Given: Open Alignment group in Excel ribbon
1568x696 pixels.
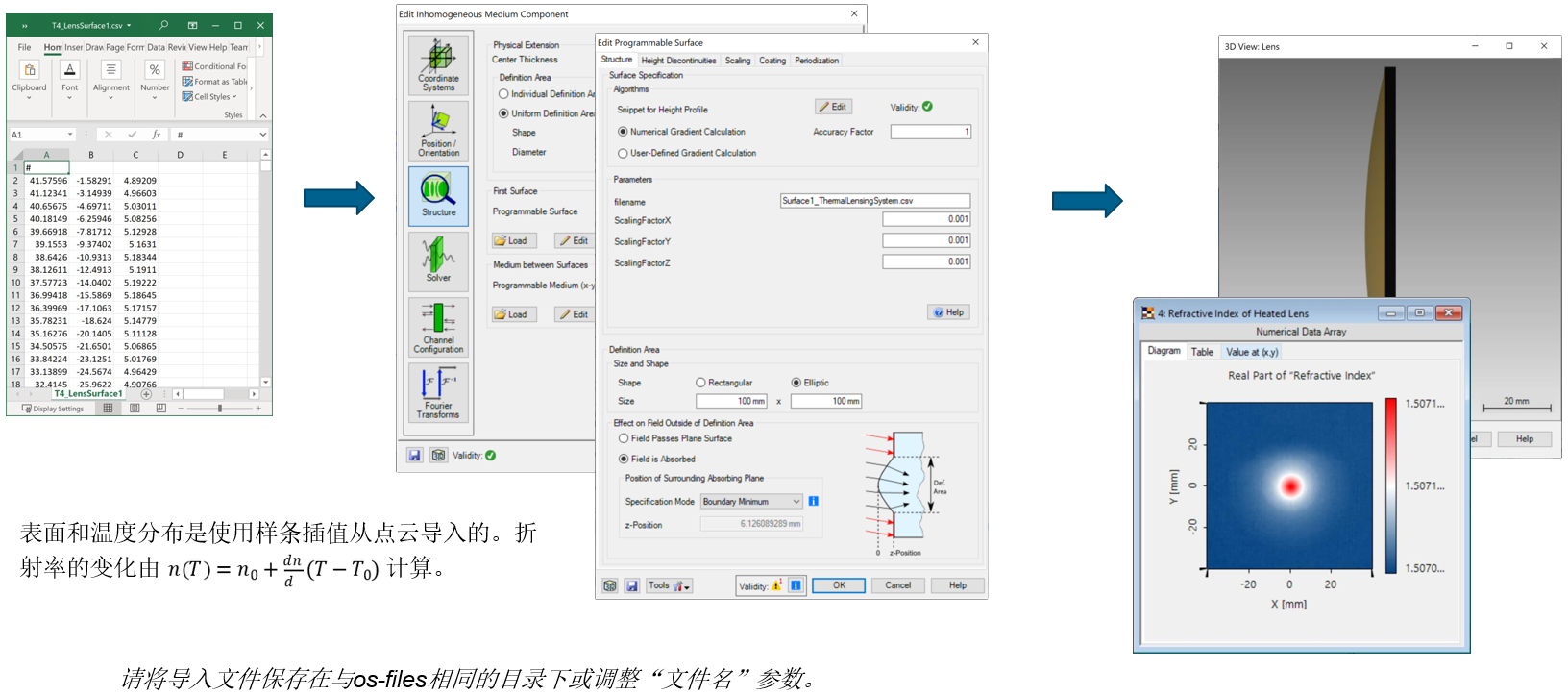Looking at the screenshot, I should pos(111,81).
